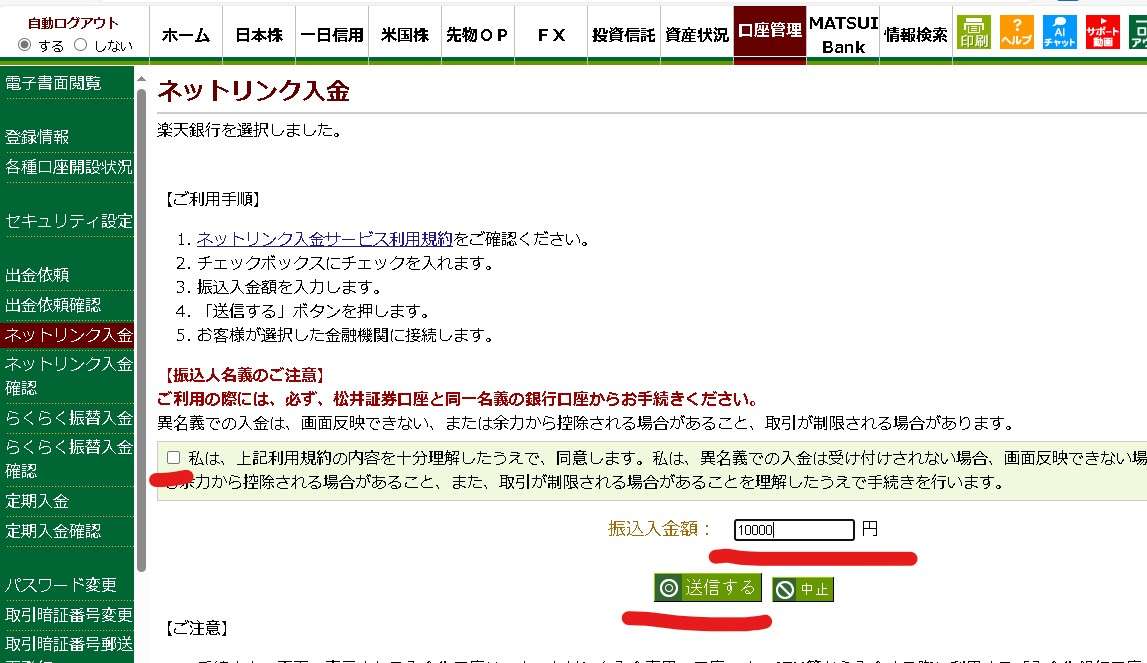The height and width of the screenshot is (663, 1147).
Task: Click the 中止 cancel button
Action: [802, 589]
